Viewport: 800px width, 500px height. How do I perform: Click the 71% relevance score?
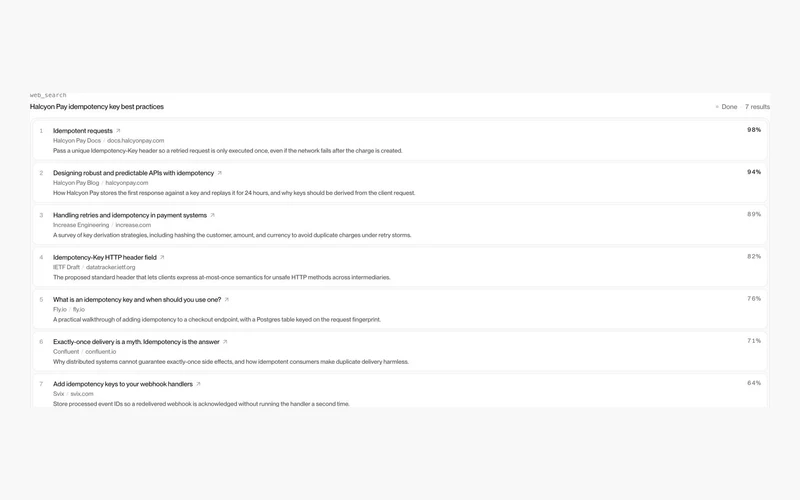[x=754, y=341]
